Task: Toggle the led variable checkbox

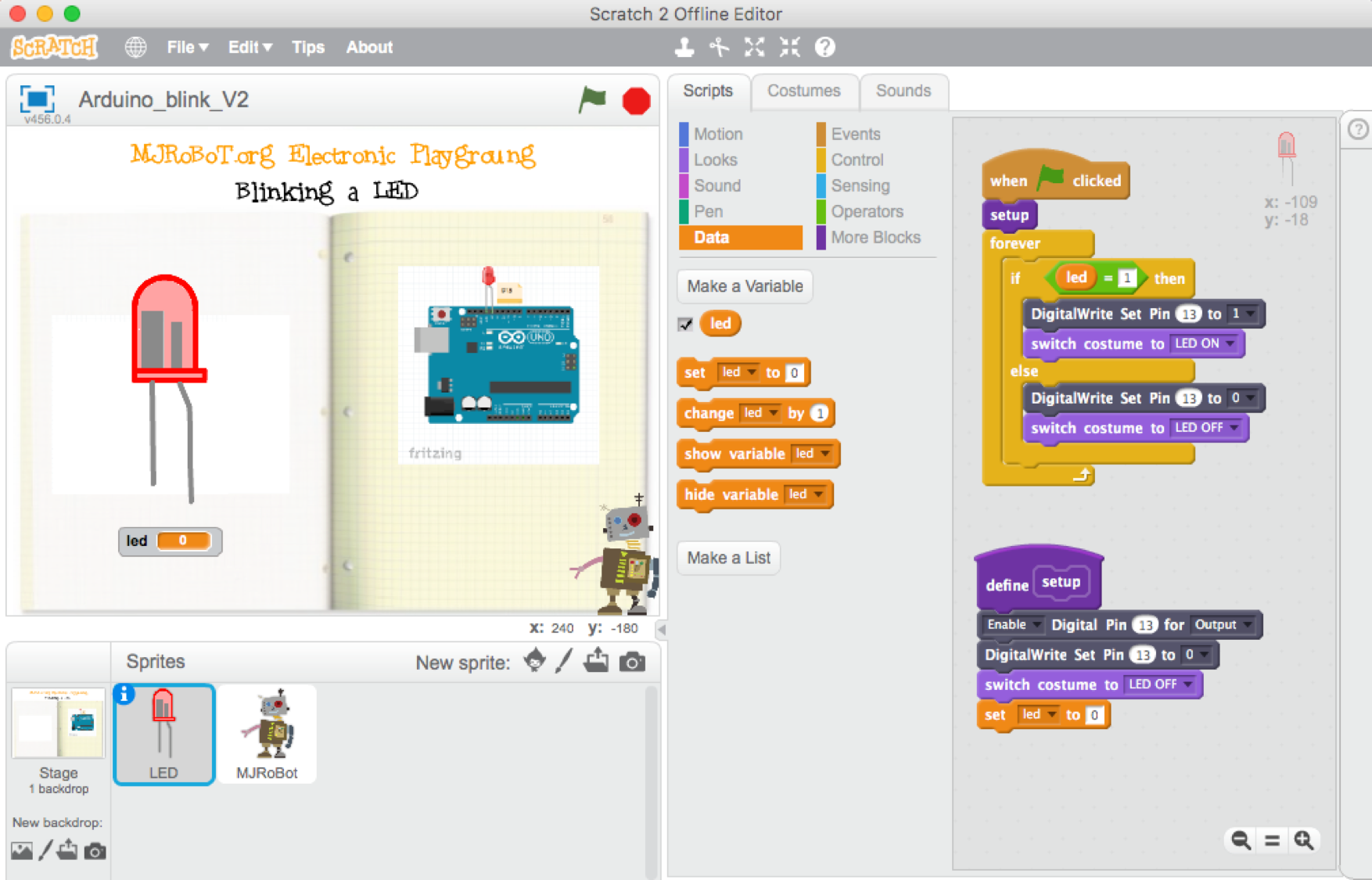Action: [685, 324]
